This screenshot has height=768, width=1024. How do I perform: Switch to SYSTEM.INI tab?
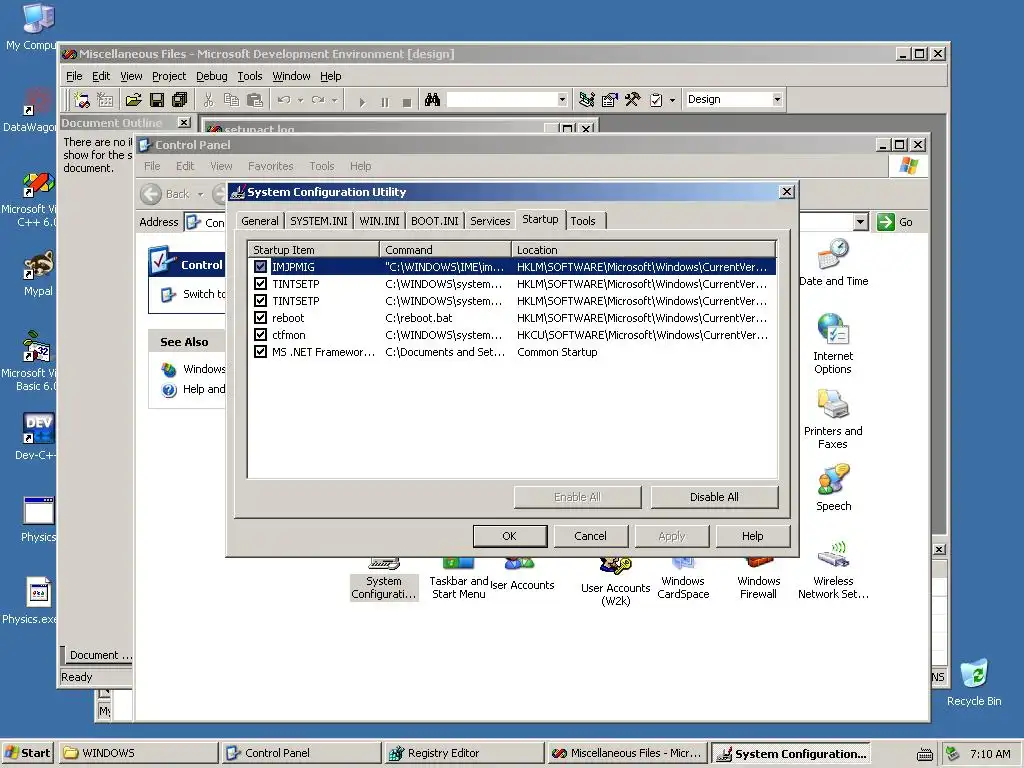point(319,221)
